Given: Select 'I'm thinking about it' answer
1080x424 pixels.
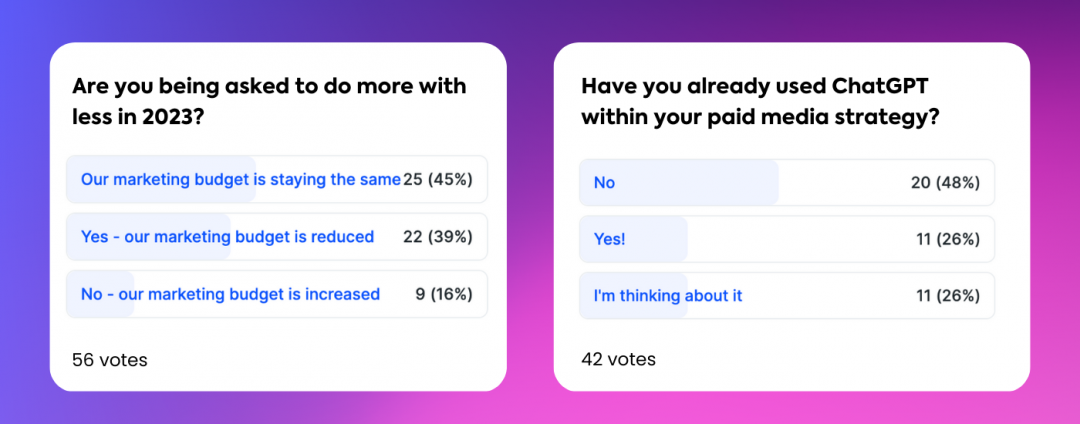Looking at the screenshot, I should [x=787, y=296].
